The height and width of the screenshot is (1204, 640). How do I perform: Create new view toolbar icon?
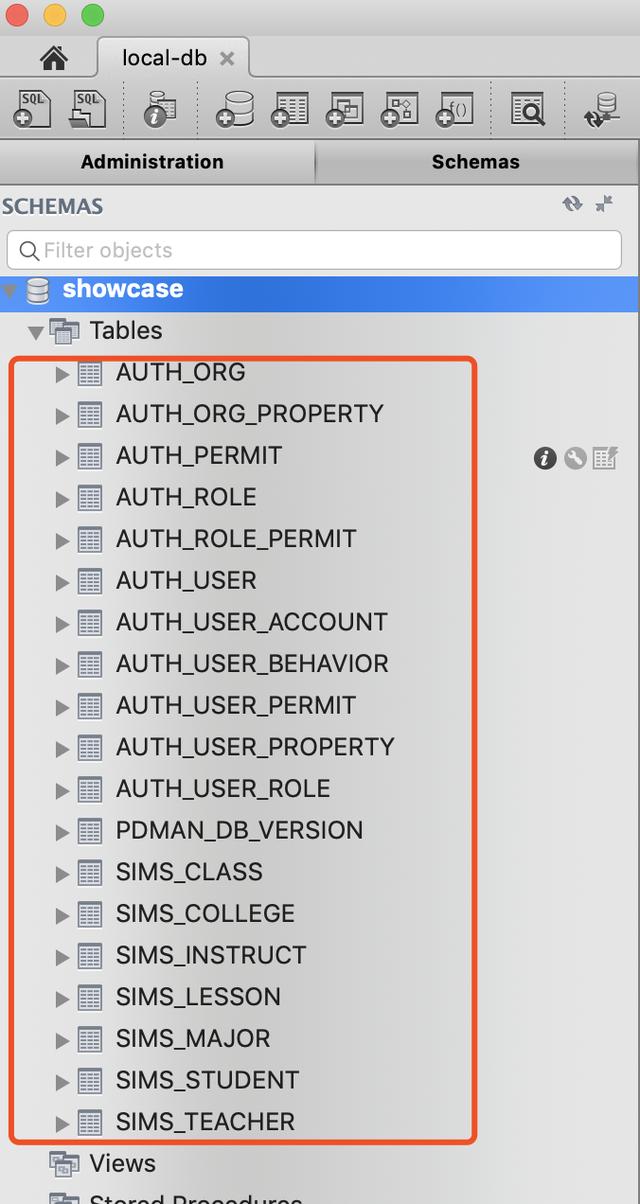pos(345,109)
